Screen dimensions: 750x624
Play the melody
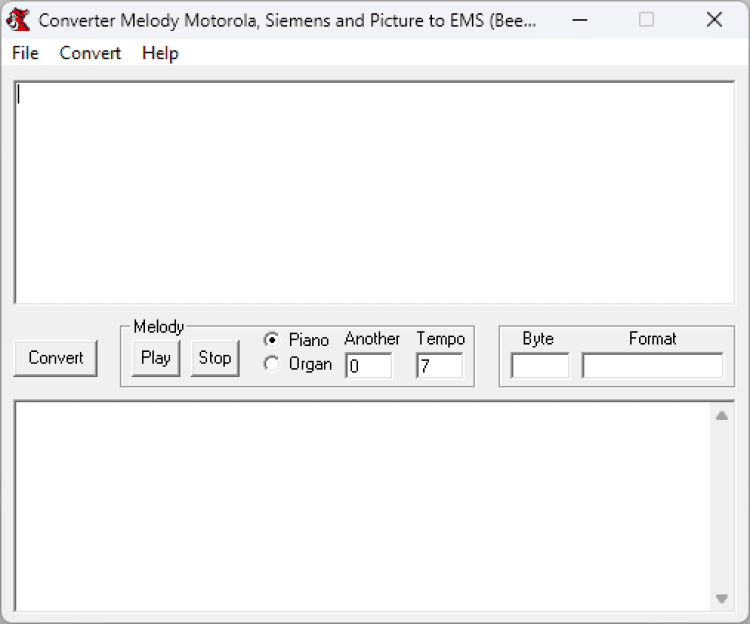tap(156, 358)
